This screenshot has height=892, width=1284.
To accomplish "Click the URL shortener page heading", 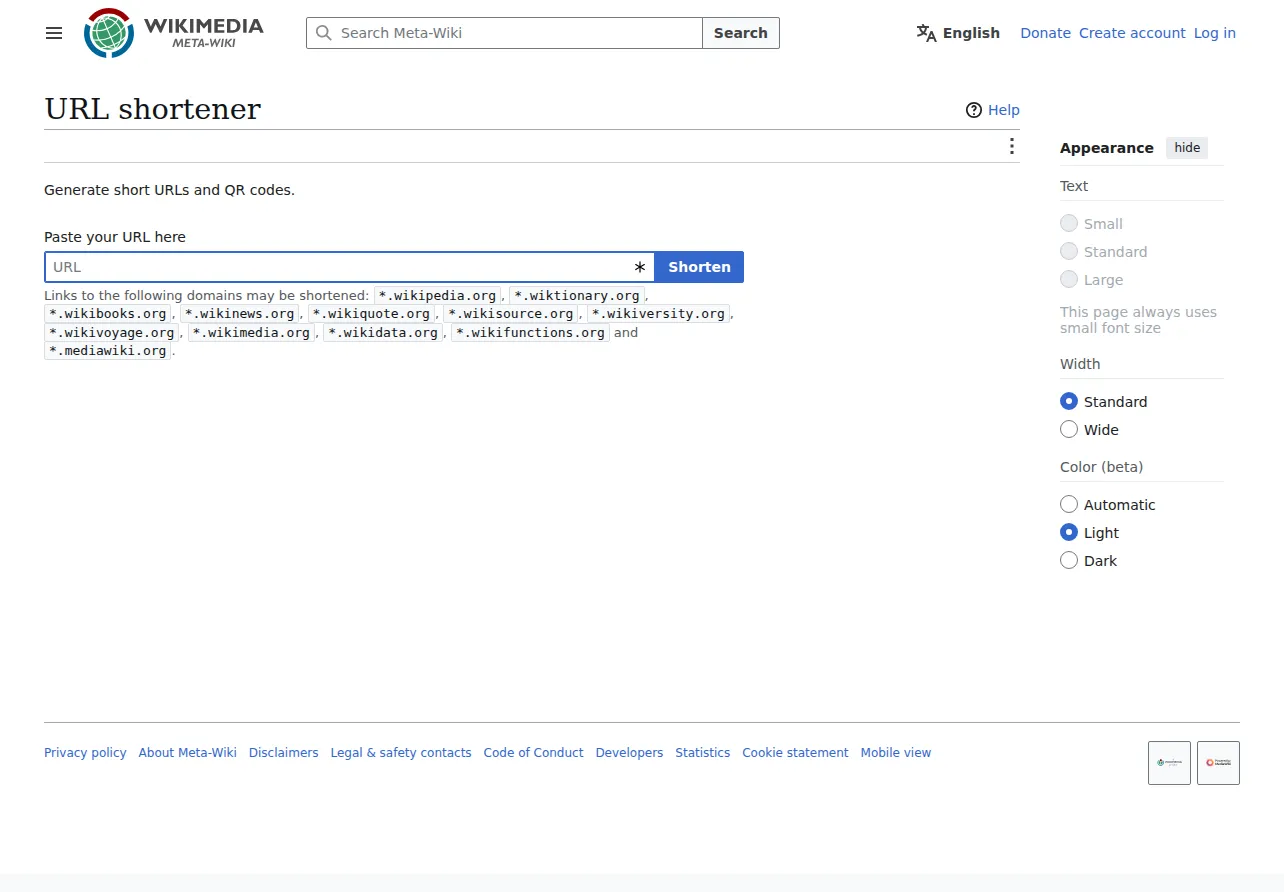I will click(153, 109).
